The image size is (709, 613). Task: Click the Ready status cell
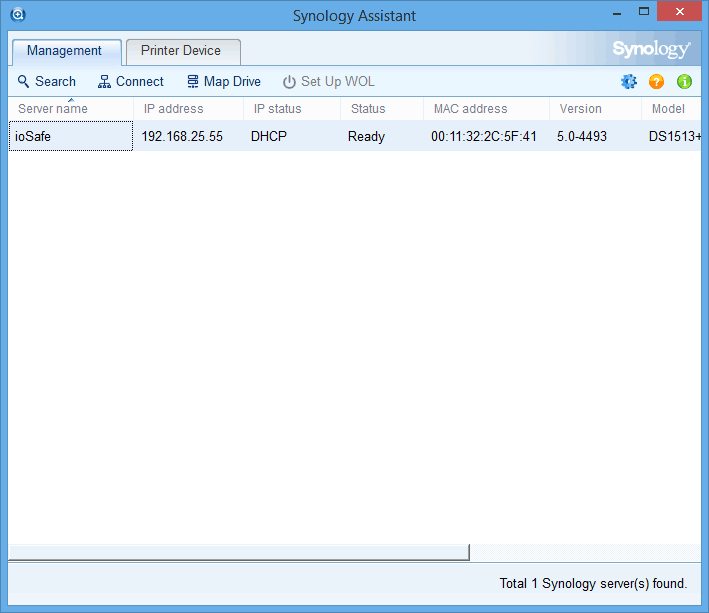[366, 137]
